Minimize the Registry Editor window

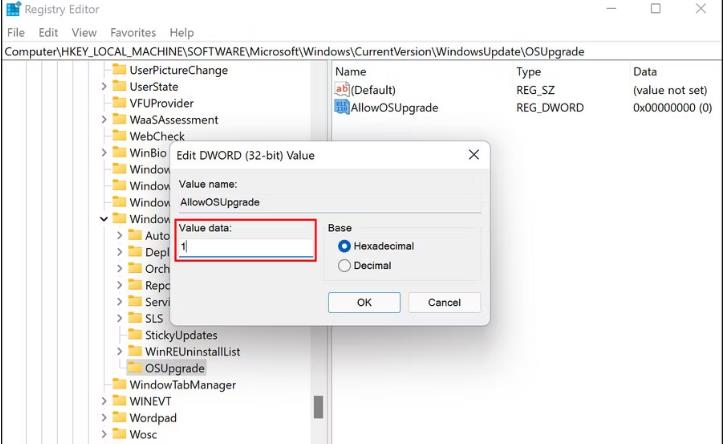point(611,9)
